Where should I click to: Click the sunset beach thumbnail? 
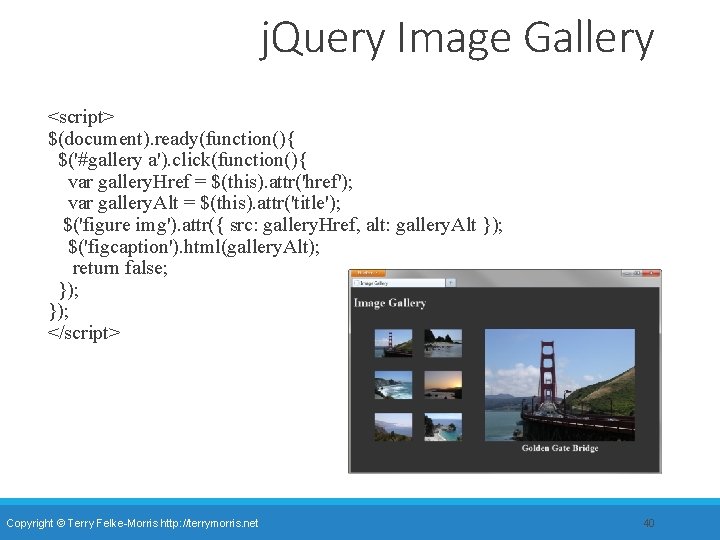click(443, 385)
